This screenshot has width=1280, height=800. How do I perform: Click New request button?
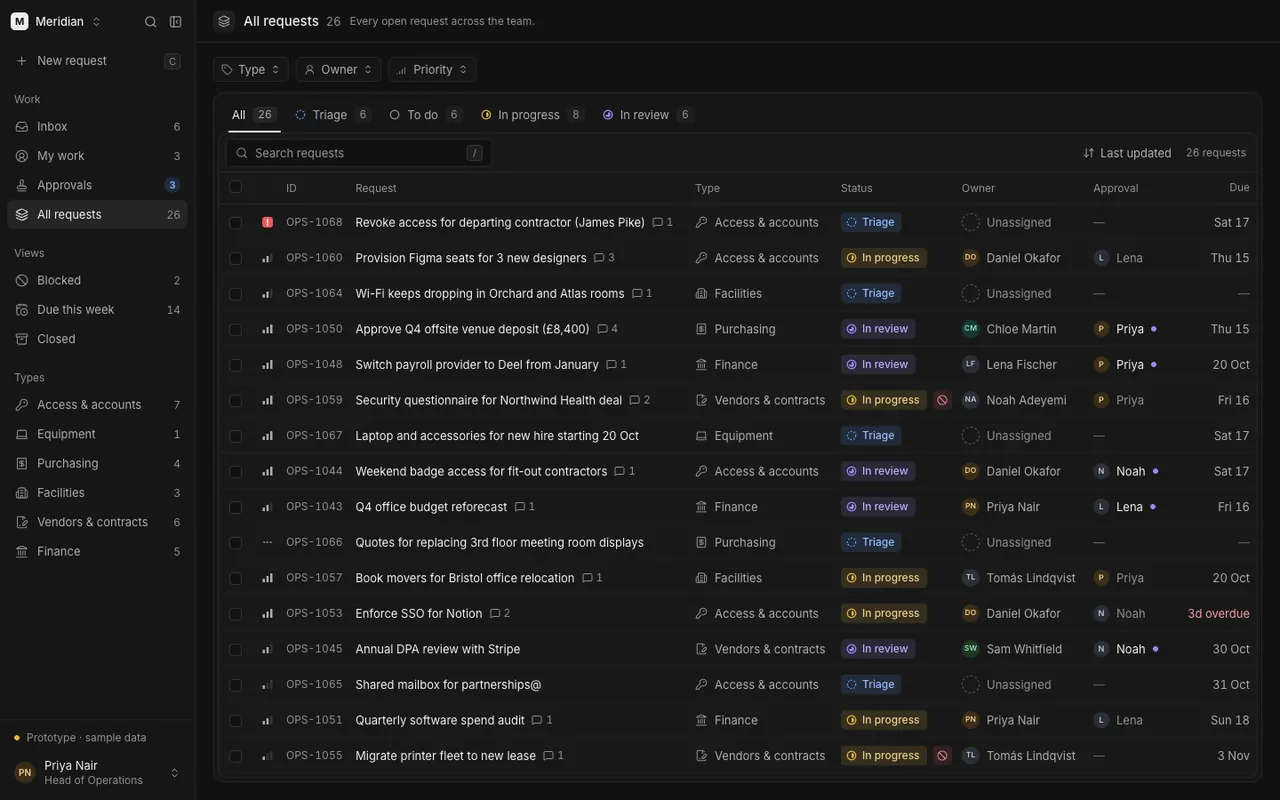pyautogui.click(x=97, y=61)
